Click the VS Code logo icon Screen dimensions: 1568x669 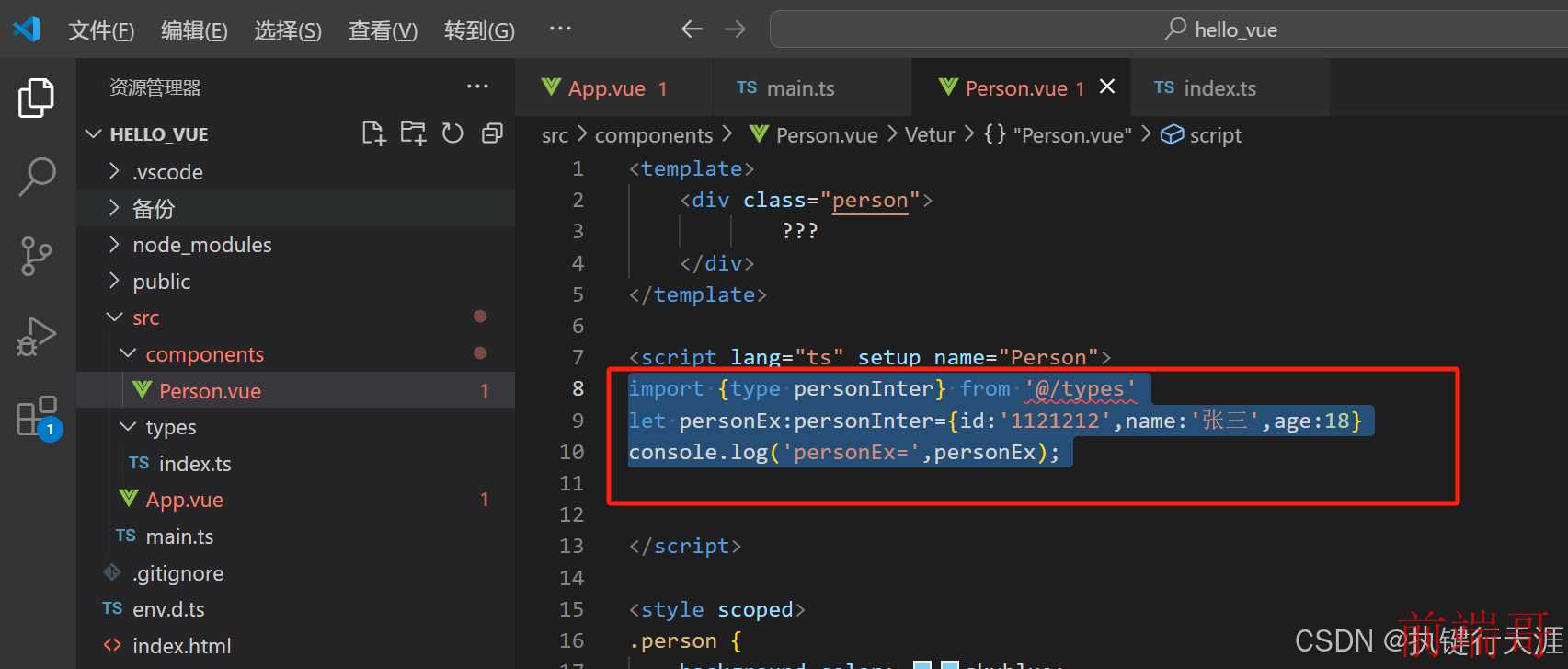(x=27, y=29)
